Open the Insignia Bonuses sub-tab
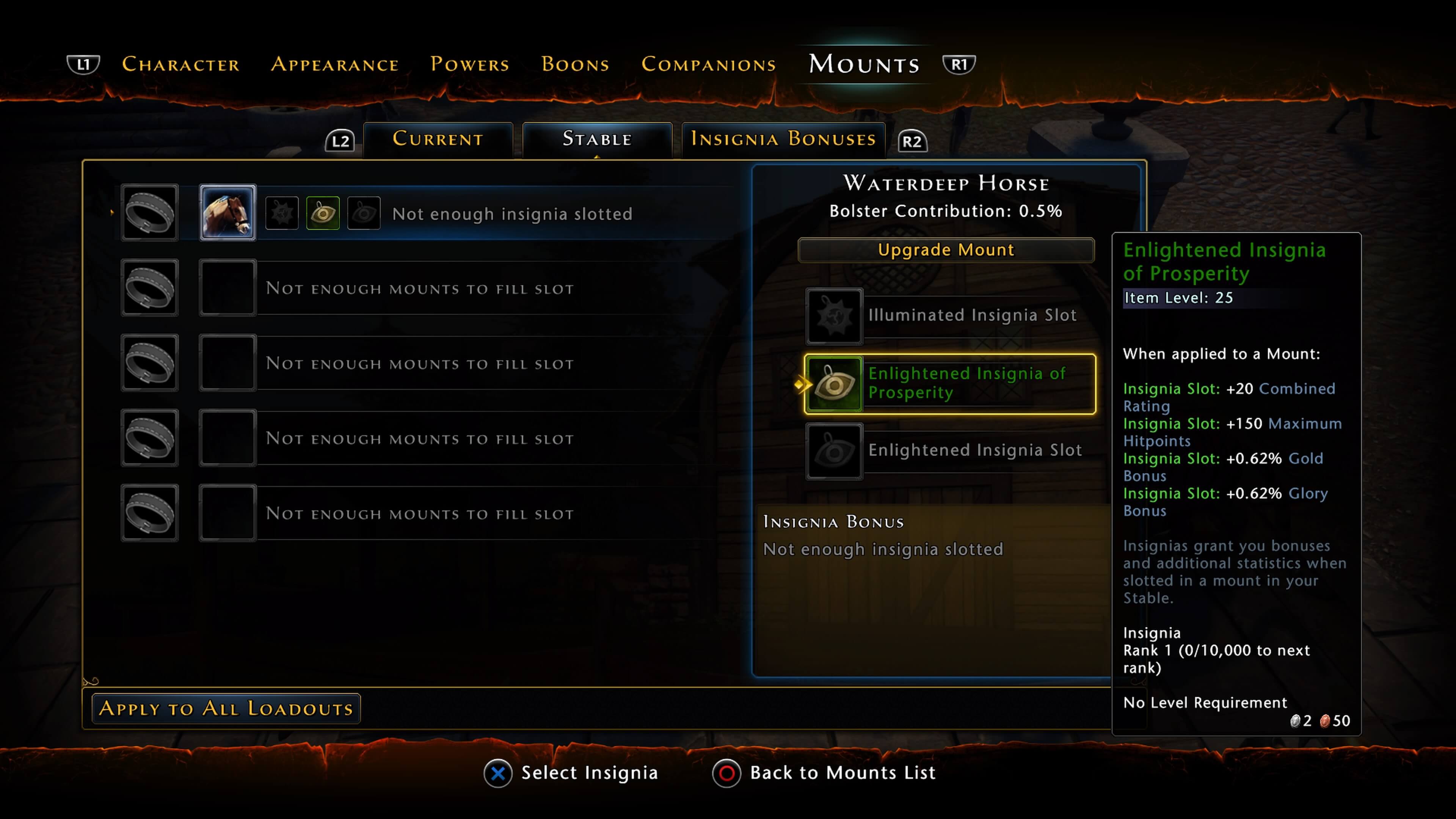The image size is (1456, 819). (783, 139)
